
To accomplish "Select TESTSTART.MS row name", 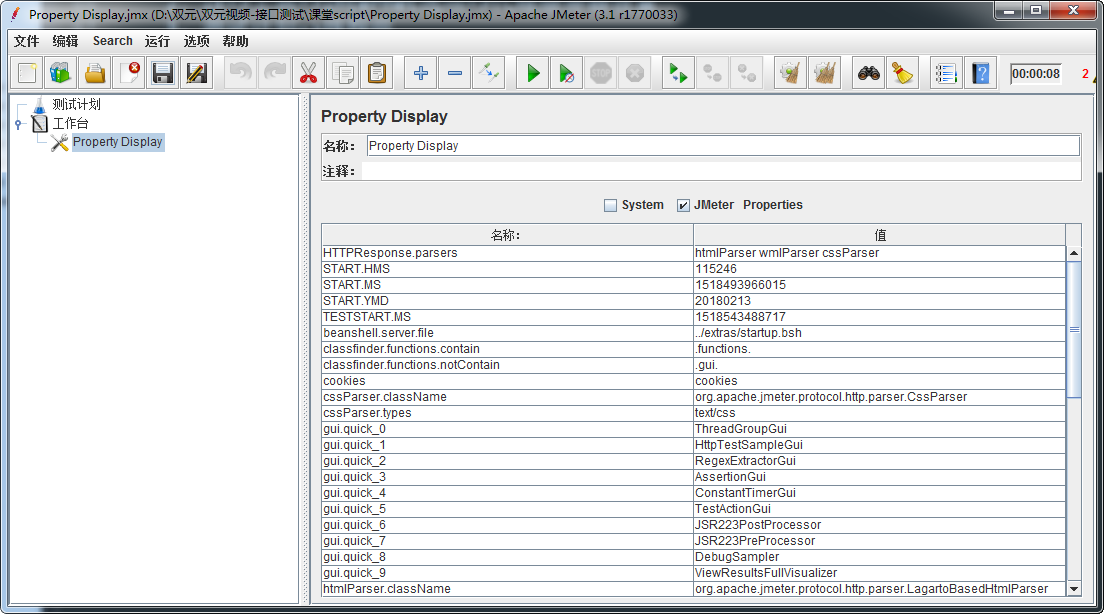I will click(x=507, y=317).
